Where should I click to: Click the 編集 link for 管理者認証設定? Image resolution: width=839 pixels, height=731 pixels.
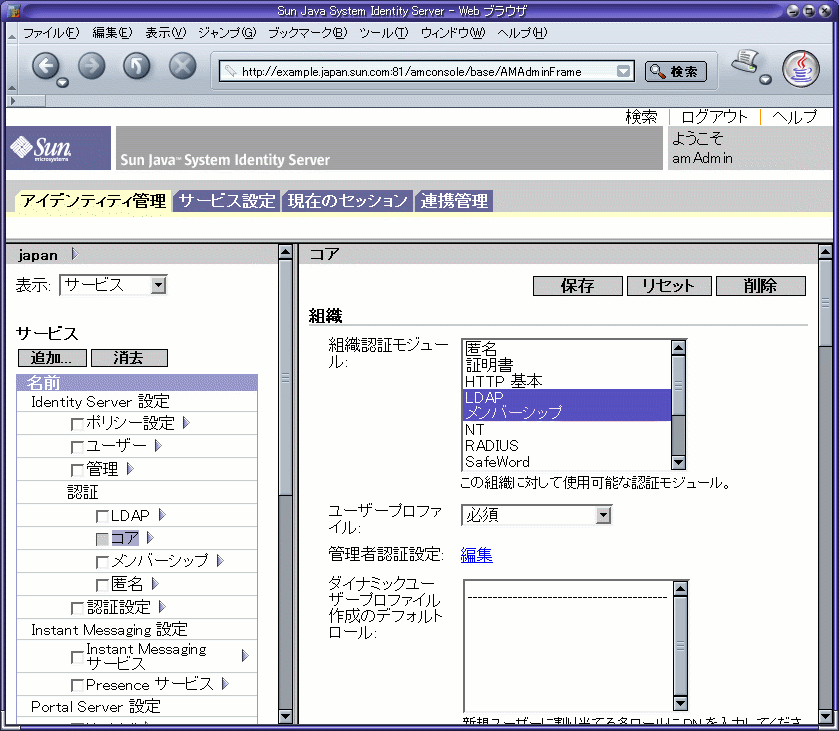coord(477,555)
